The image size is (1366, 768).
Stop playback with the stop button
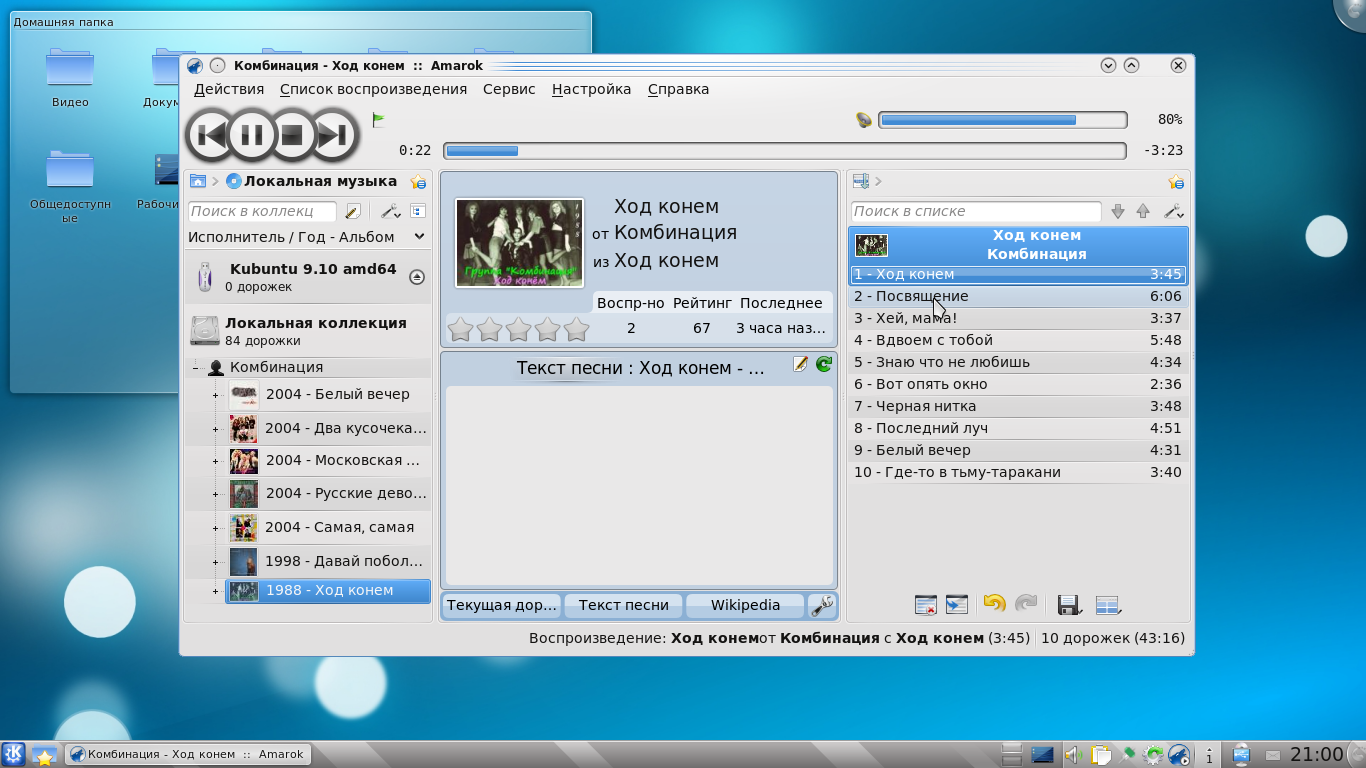click(x=292, y=134)
